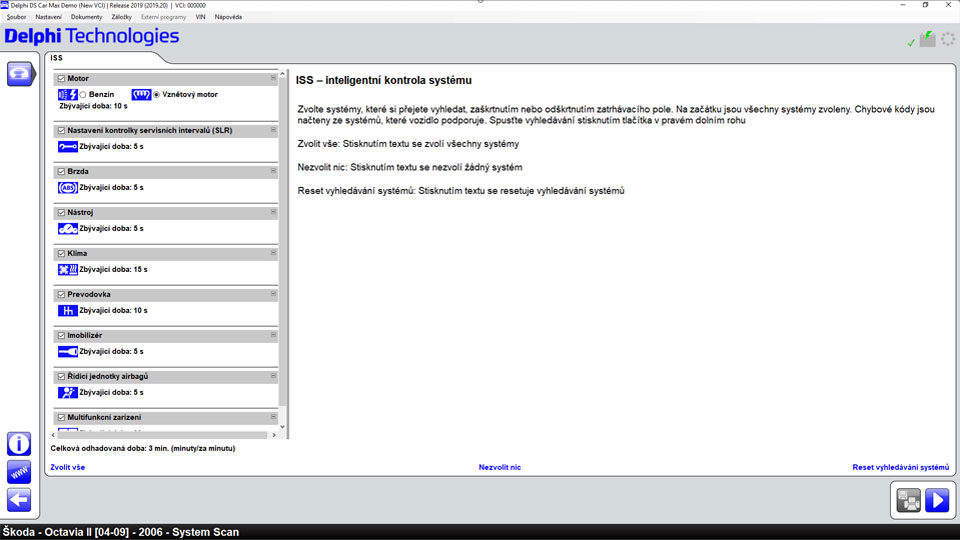Image resolution: width=960 pixels, height=540 pixels.
Task: Click the Reset vyhledávání systémů link
Action: (901, 467)
